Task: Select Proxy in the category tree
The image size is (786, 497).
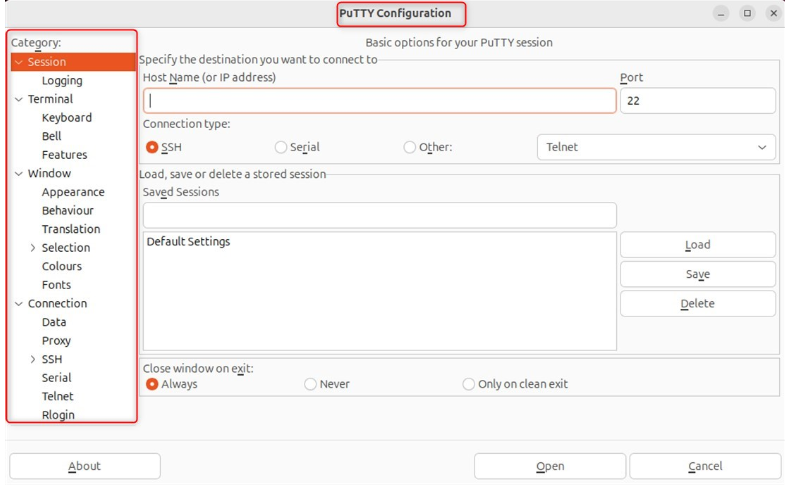Action: [56, 341]
